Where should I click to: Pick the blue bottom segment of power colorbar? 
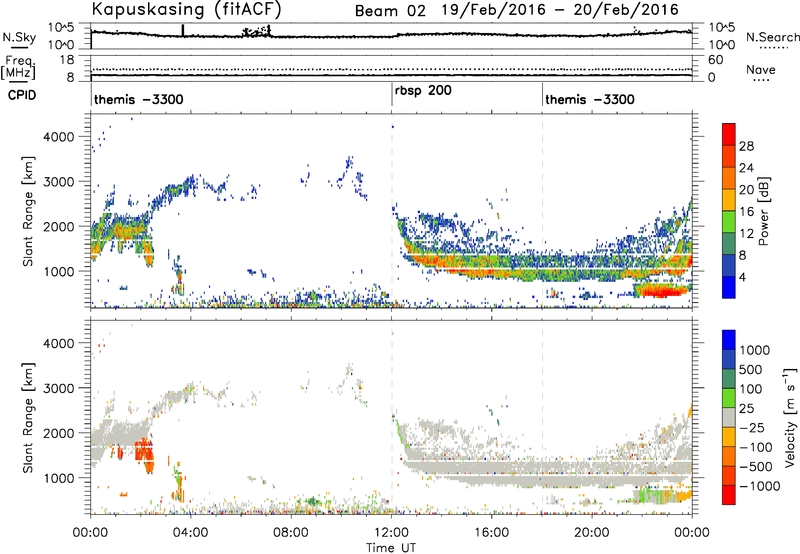pyautogui.click(x=729, y=287)
